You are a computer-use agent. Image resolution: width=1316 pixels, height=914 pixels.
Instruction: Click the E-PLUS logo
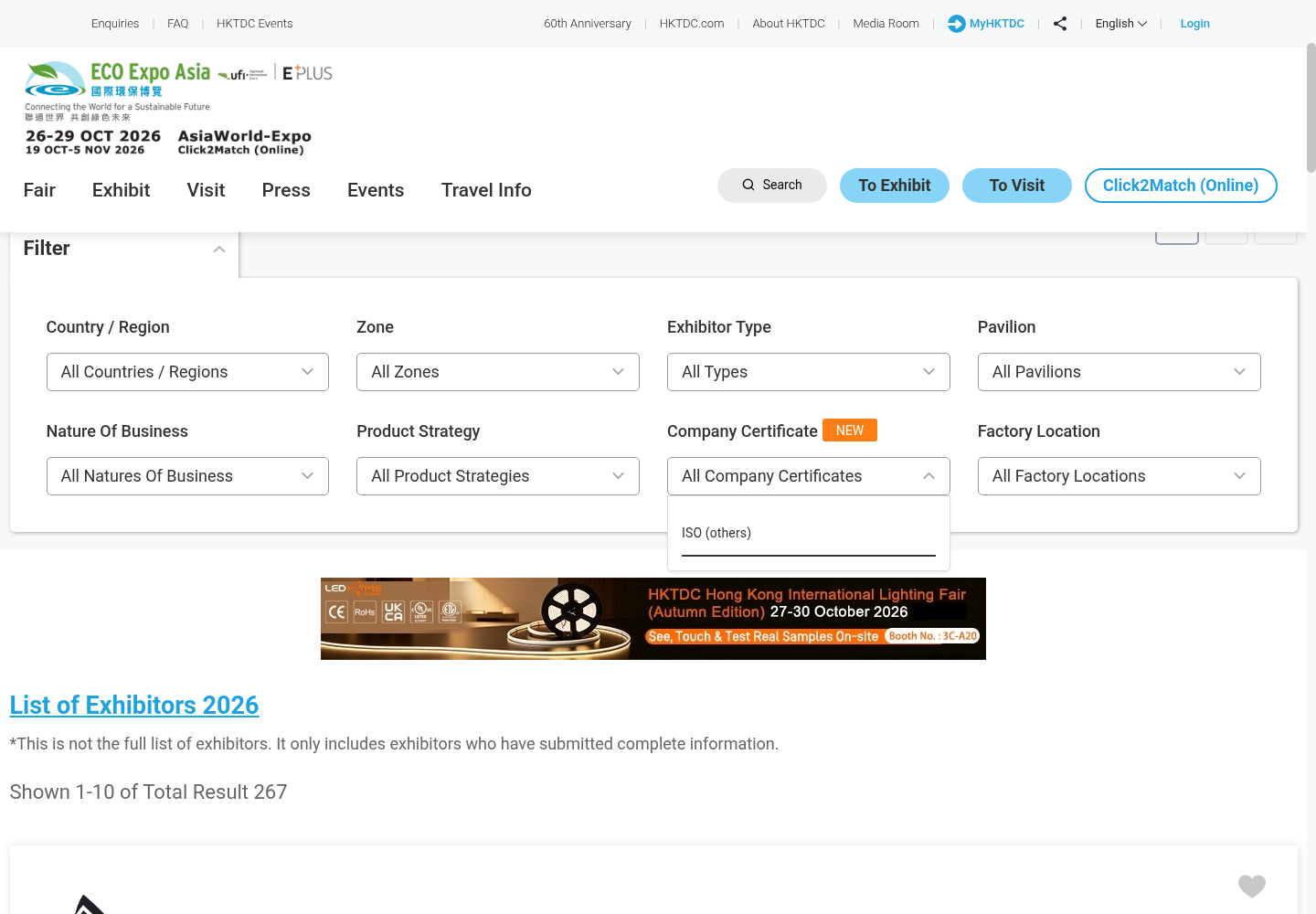307,73
